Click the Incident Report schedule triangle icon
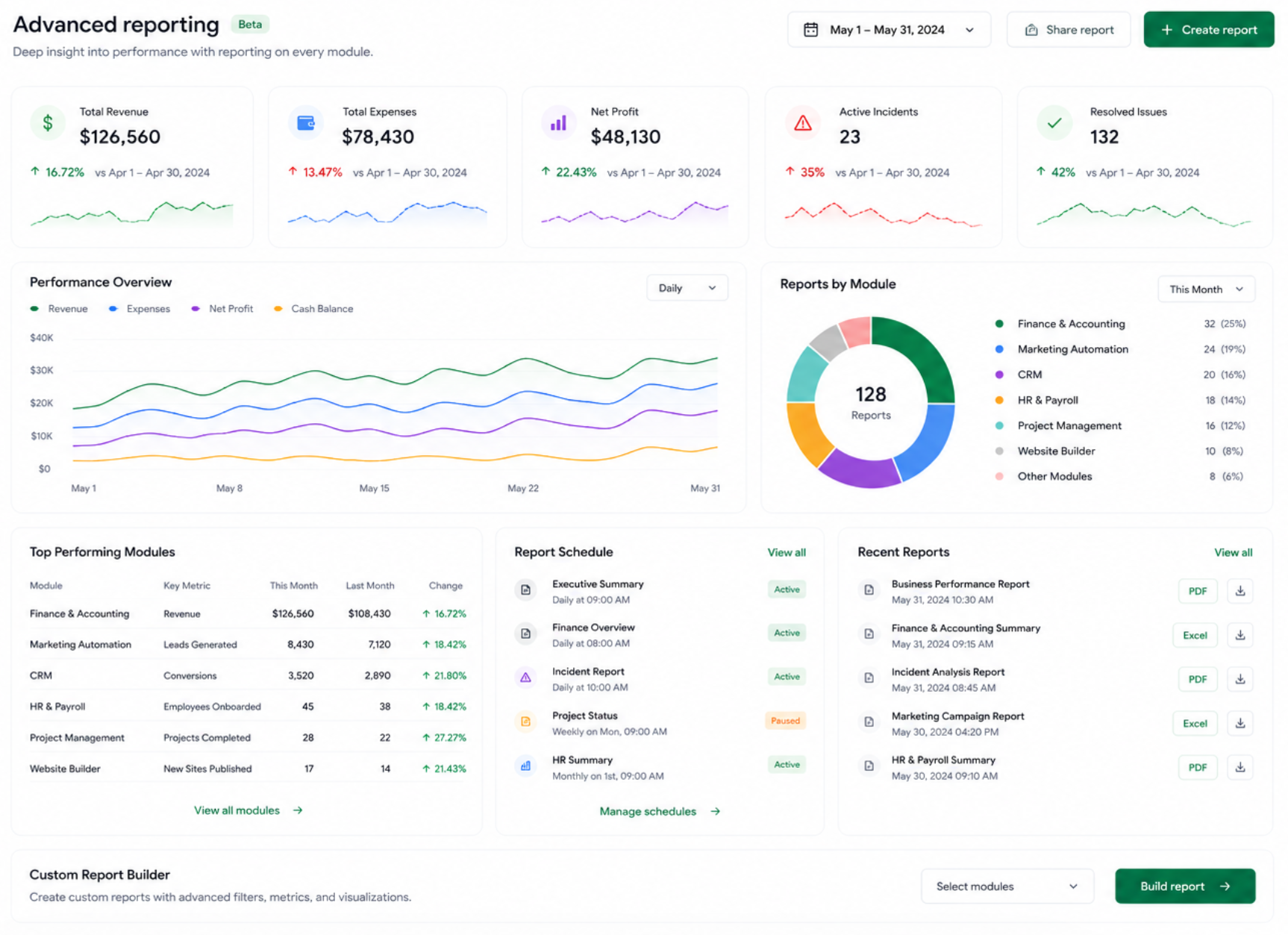Viewport: 1288px width, 935px height. tap(525, 678)
